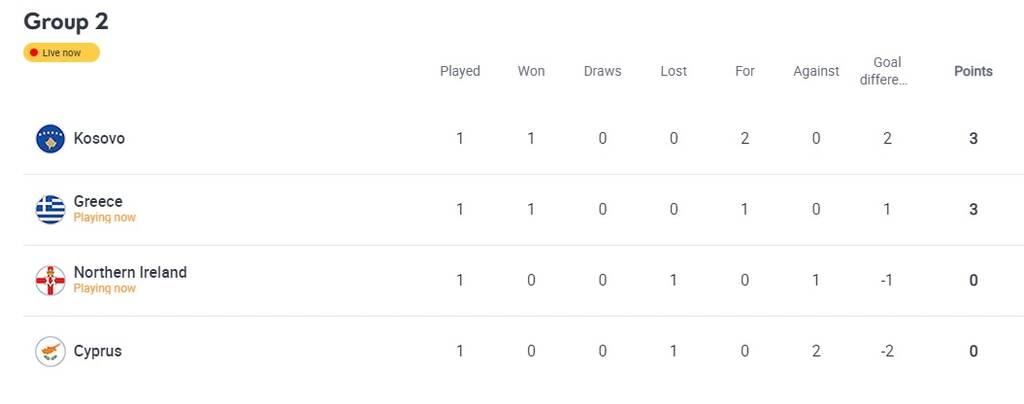Click the Cyprus flag icon
The height and width of the screenshot is (404, 1024).
50,351
